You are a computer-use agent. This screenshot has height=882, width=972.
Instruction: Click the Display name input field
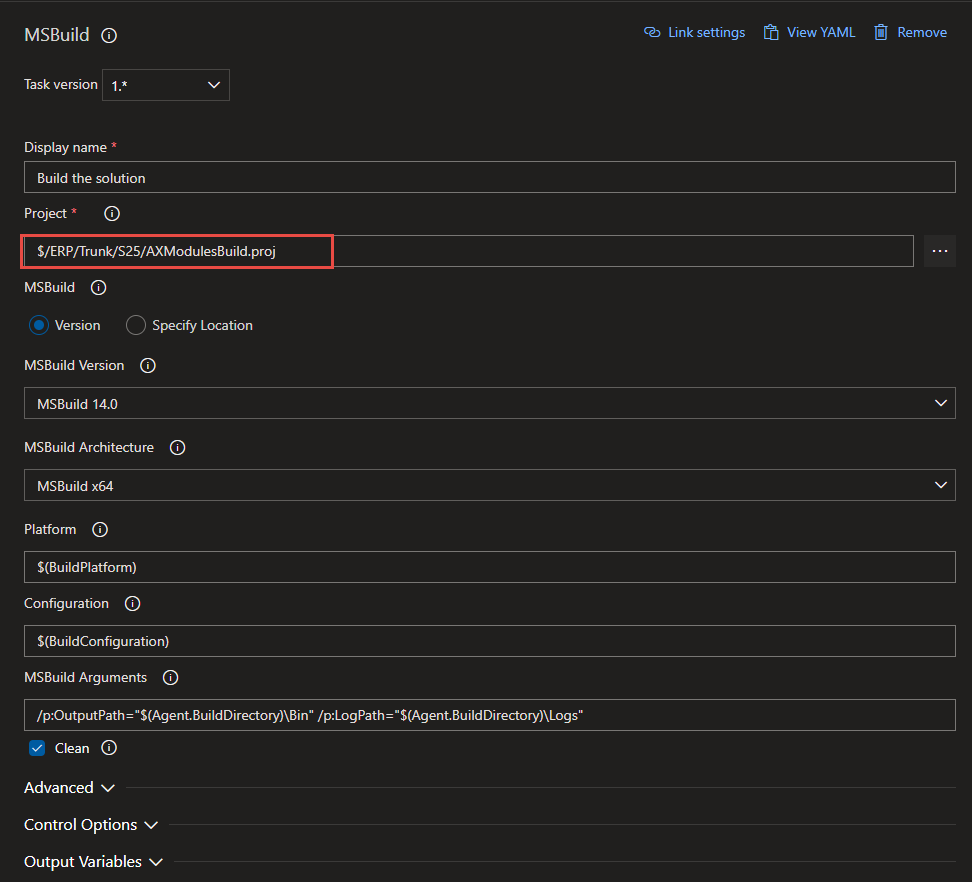tap(490, 177)
